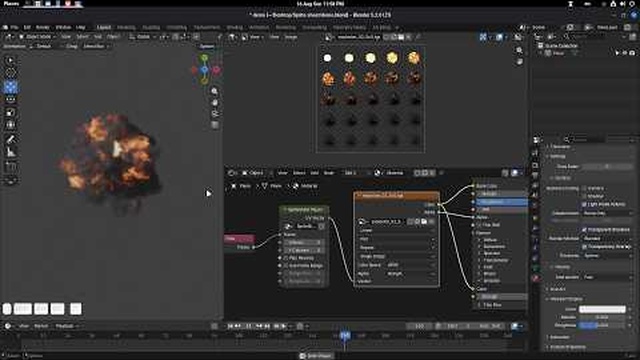
Task: Toggle the camera view icon in viewport
Action: click(x=215, y=113)
